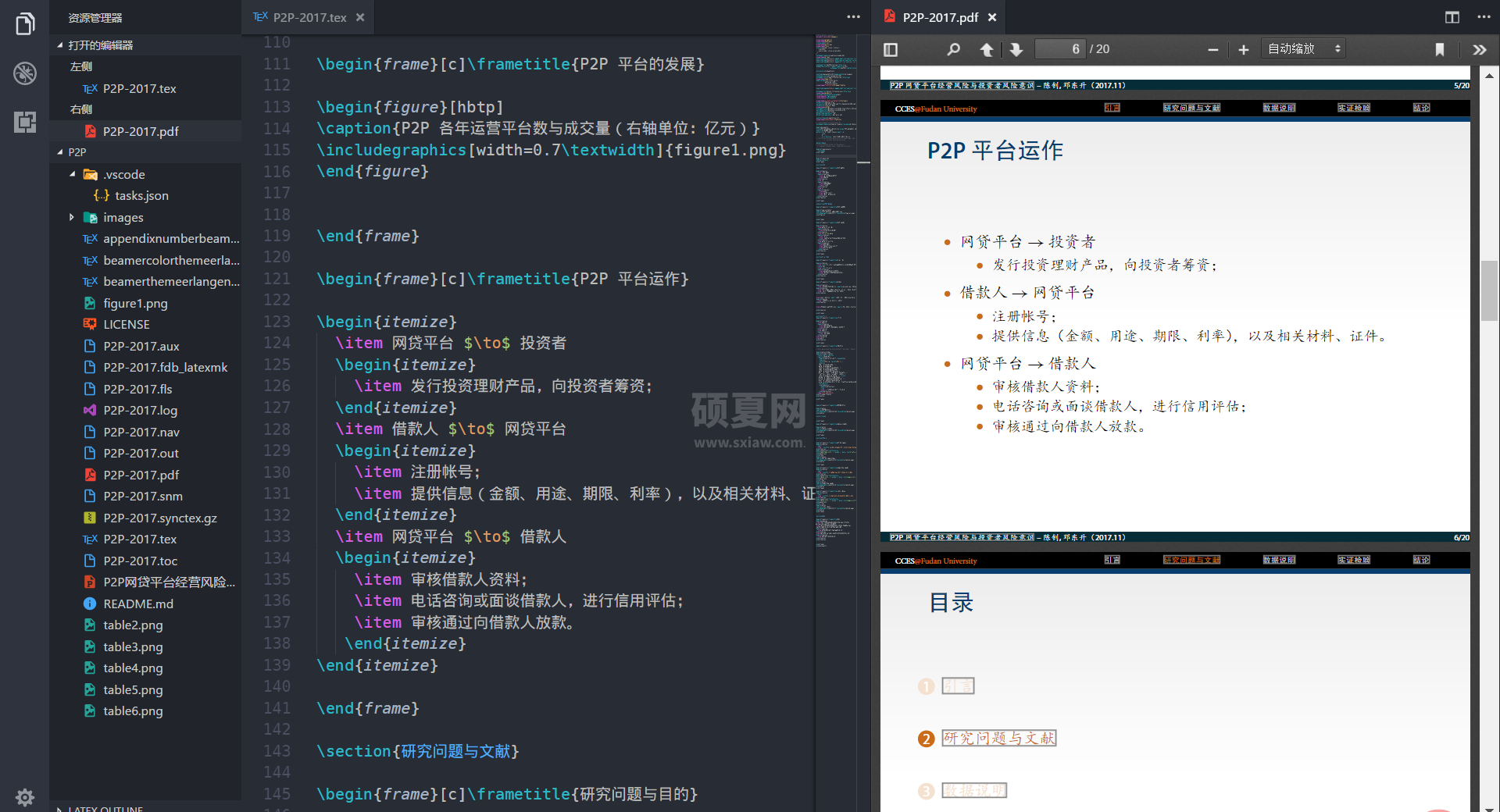The height and width of the screenshot is (812, 1500).
Task: Zoom out the PDF with minus button
Action: coord(1213,49)
